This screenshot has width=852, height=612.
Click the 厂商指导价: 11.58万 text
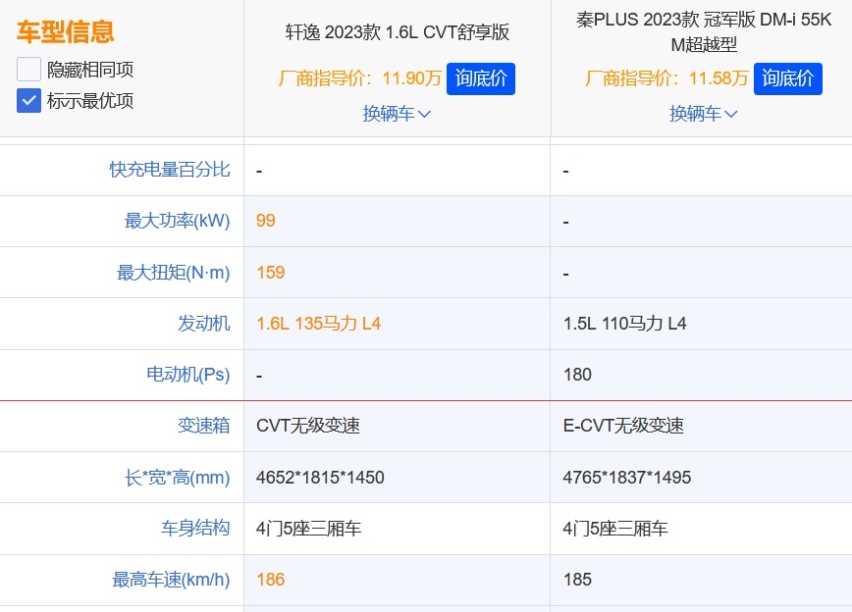tap(667, 78)
